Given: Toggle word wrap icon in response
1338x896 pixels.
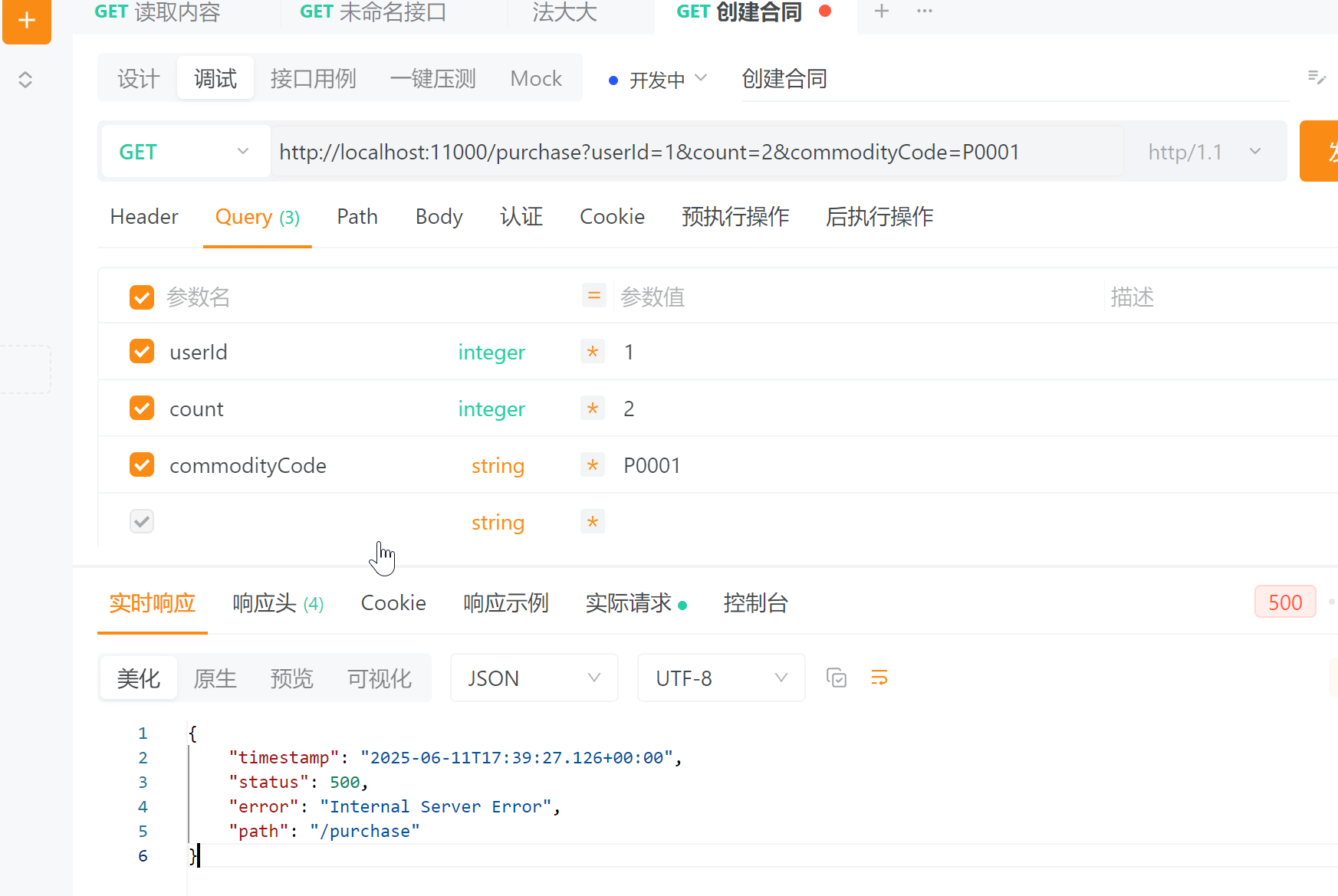Looking at the screenshot, I should tap(879, 678).
